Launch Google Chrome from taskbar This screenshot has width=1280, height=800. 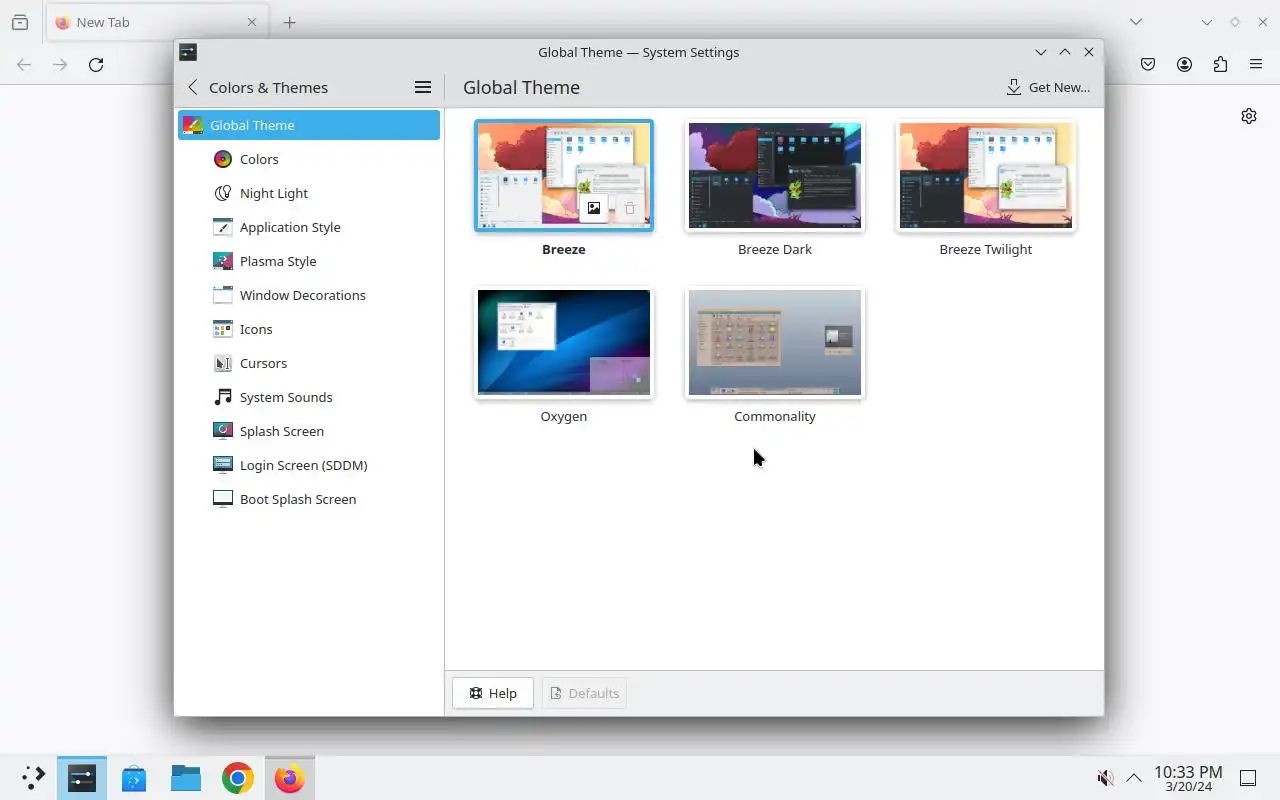click(x=238, y=778)
